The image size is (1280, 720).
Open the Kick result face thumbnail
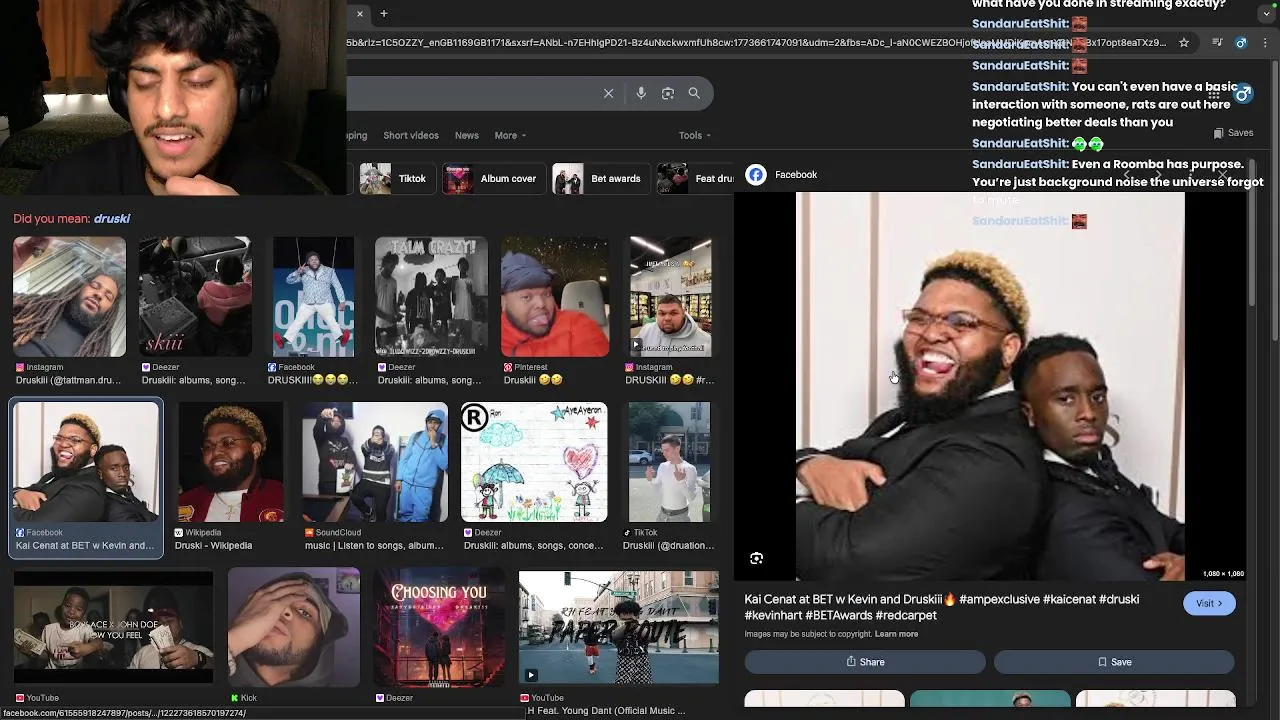[x=294, y=627]
